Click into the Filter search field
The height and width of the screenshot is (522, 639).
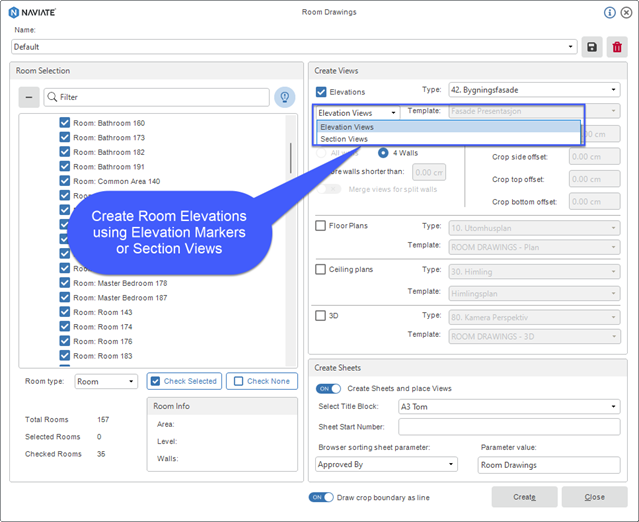156,97
